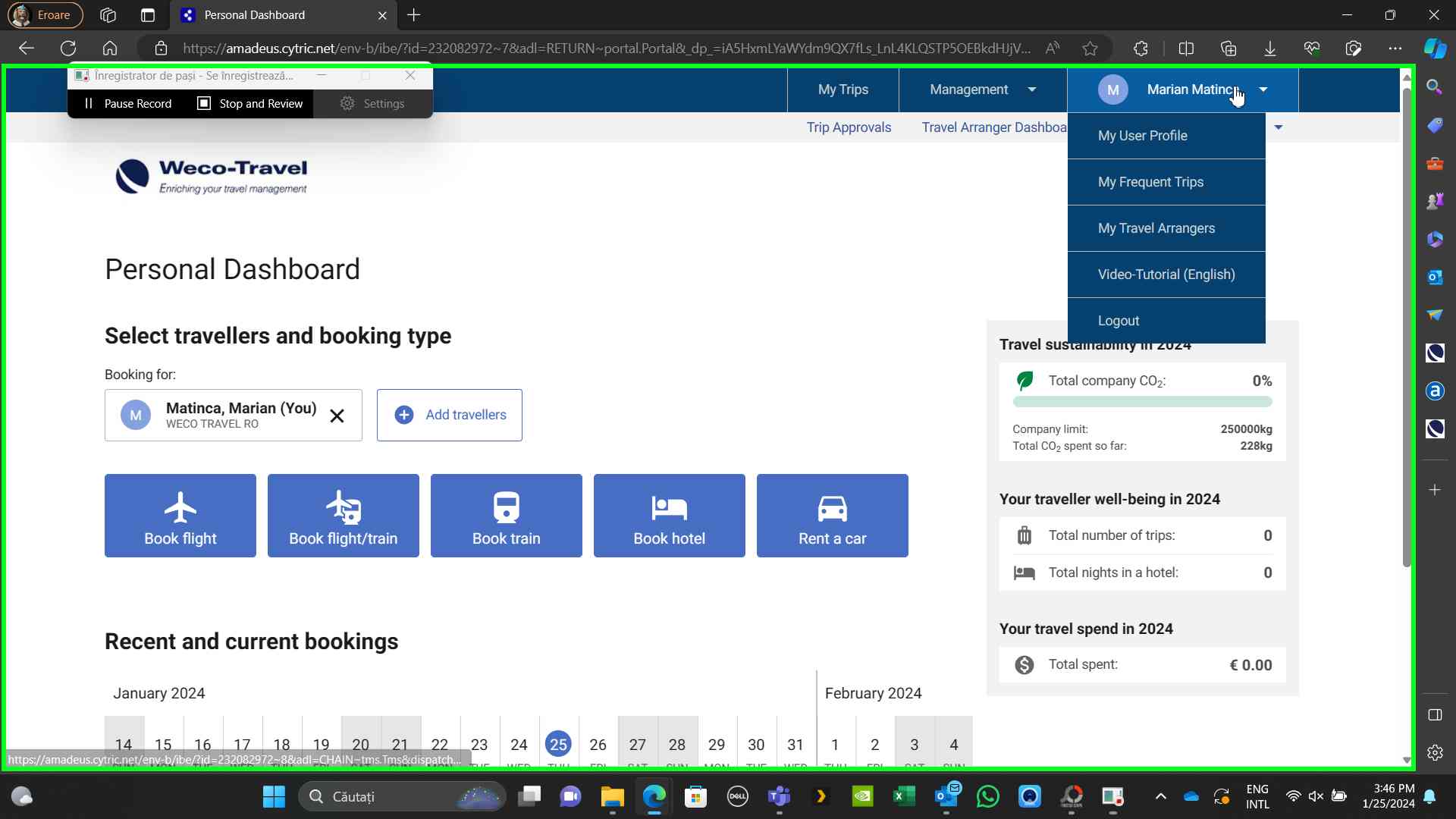
Task: Click the Read aloud icon
Action: (x=1053, y=49)
